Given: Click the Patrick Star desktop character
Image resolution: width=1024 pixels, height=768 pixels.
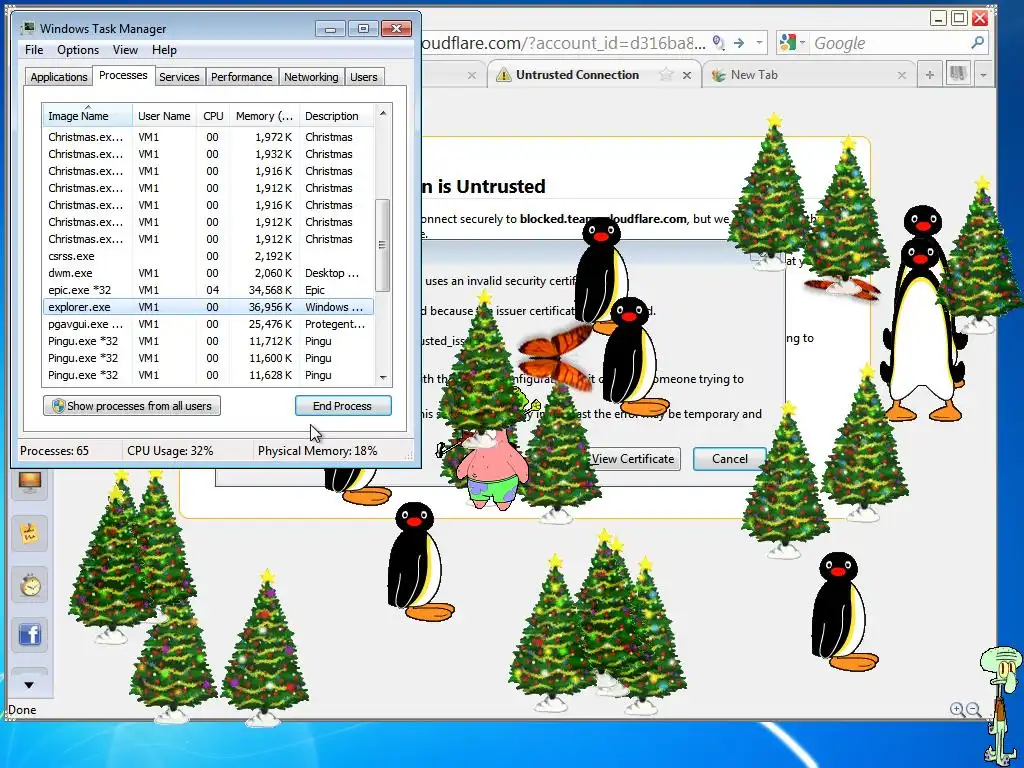Looking at the screenshot, I should click(492, 469).
